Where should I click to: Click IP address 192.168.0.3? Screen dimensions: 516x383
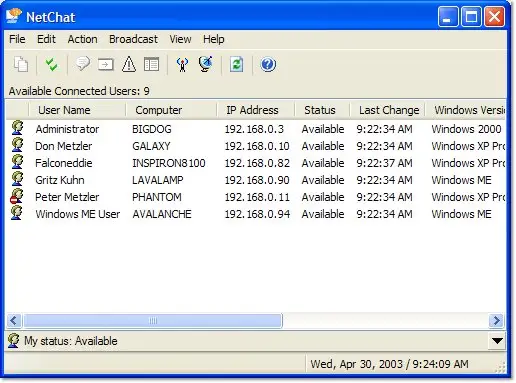254,129
